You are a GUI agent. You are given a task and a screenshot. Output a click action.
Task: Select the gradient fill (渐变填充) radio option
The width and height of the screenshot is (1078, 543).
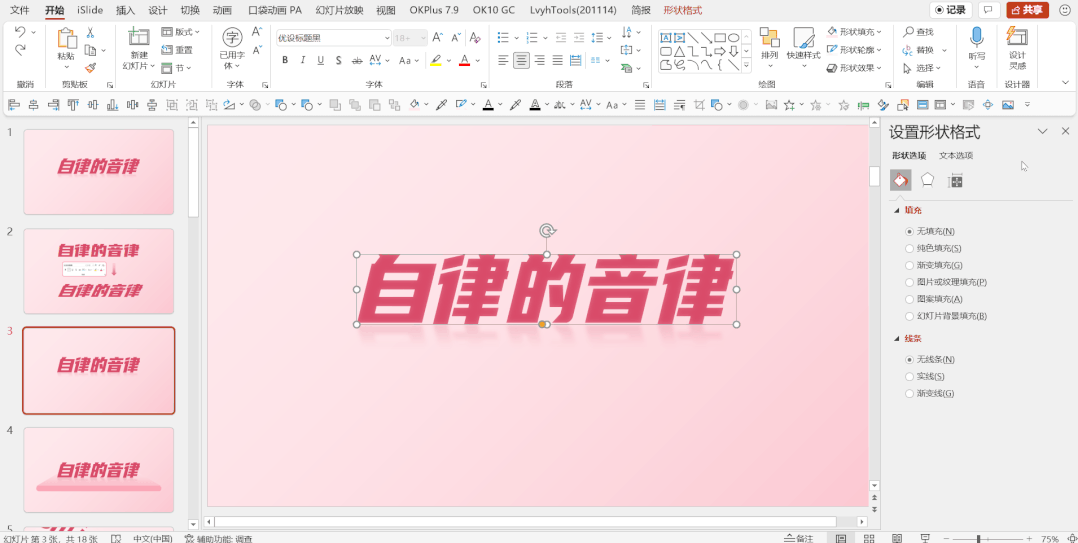click(x=909, y=265)
